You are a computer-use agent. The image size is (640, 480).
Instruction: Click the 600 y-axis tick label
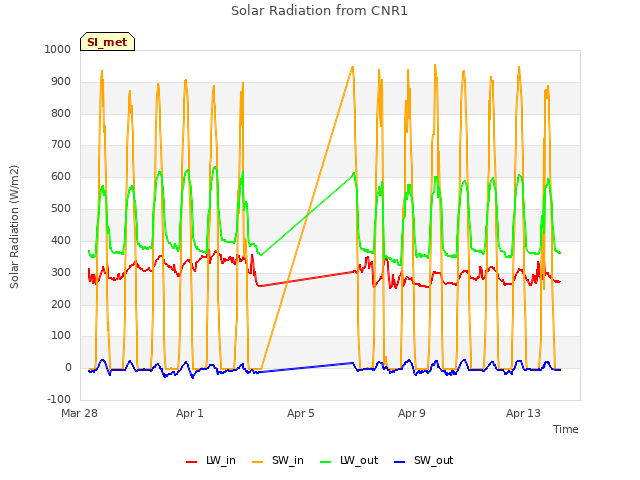[61, 176]
